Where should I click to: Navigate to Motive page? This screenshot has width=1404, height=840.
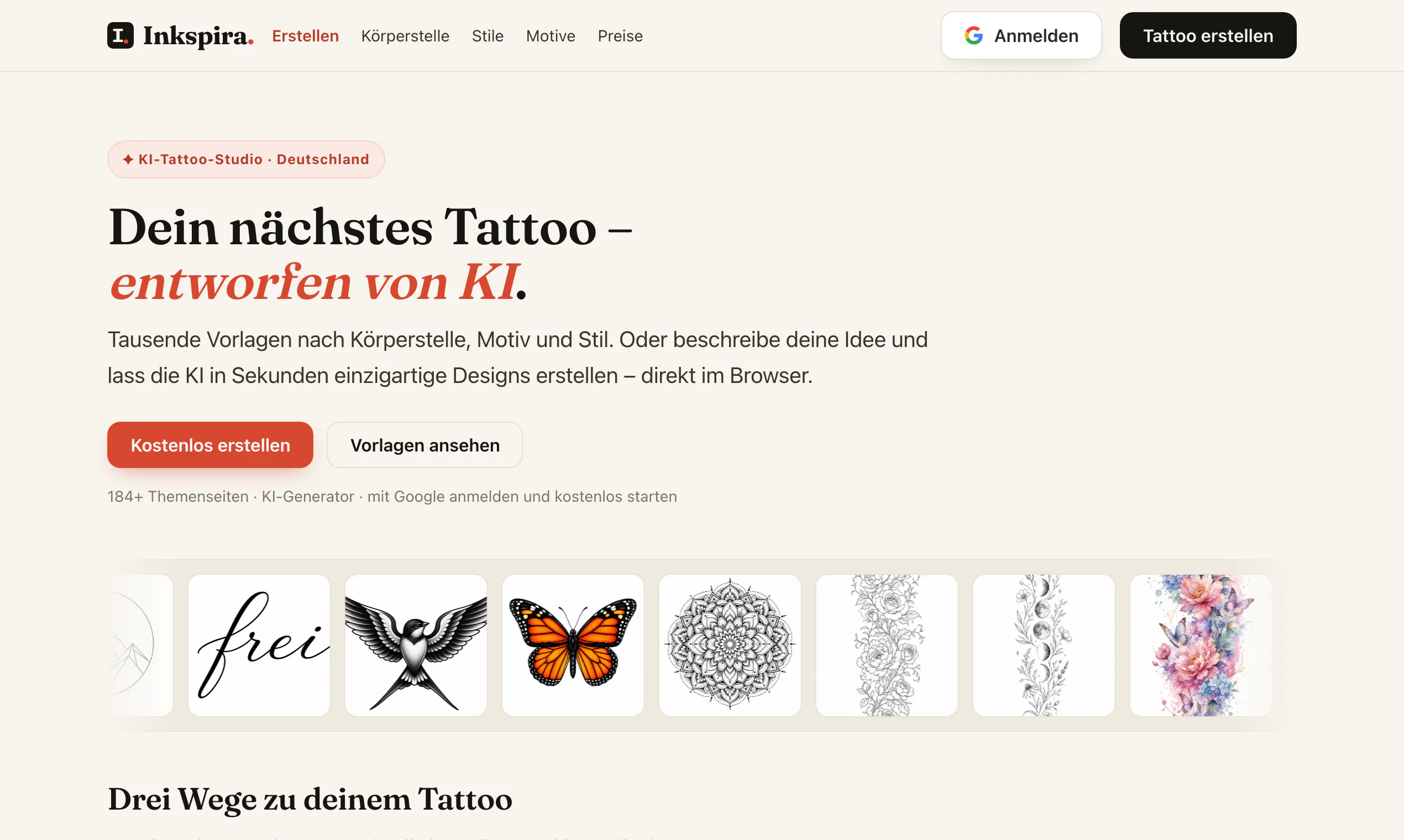(551, 36)
